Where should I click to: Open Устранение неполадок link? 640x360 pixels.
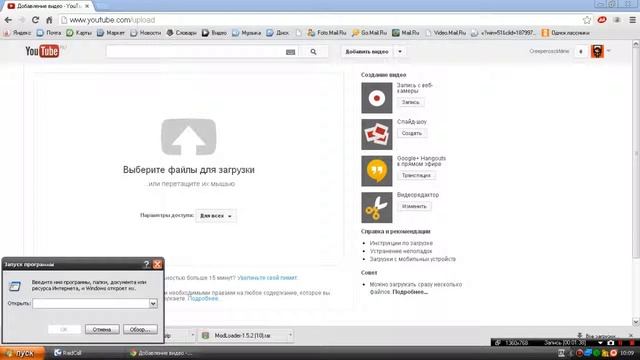401,251
